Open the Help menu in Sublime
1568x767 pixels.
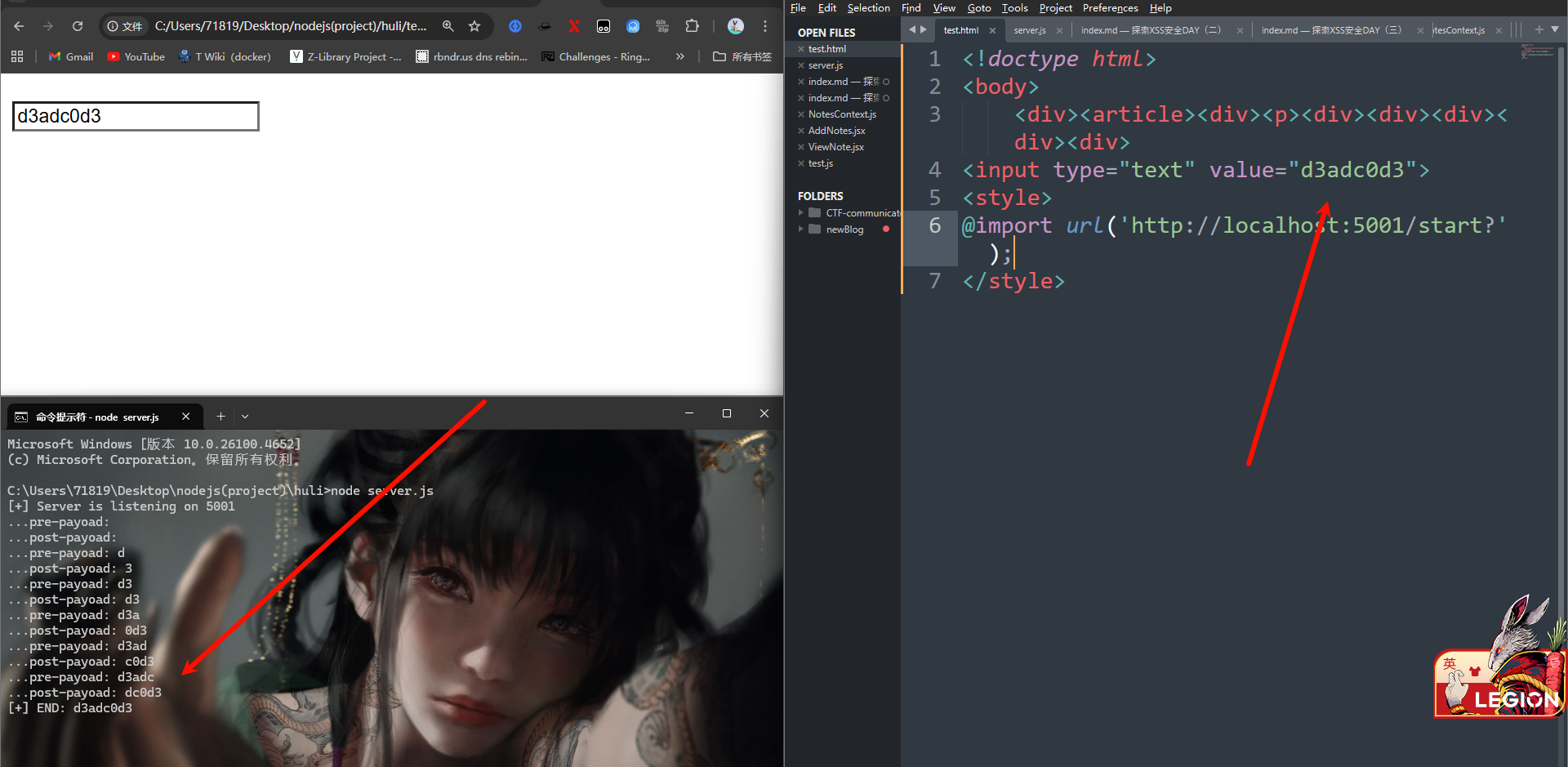click(1160, 8)
